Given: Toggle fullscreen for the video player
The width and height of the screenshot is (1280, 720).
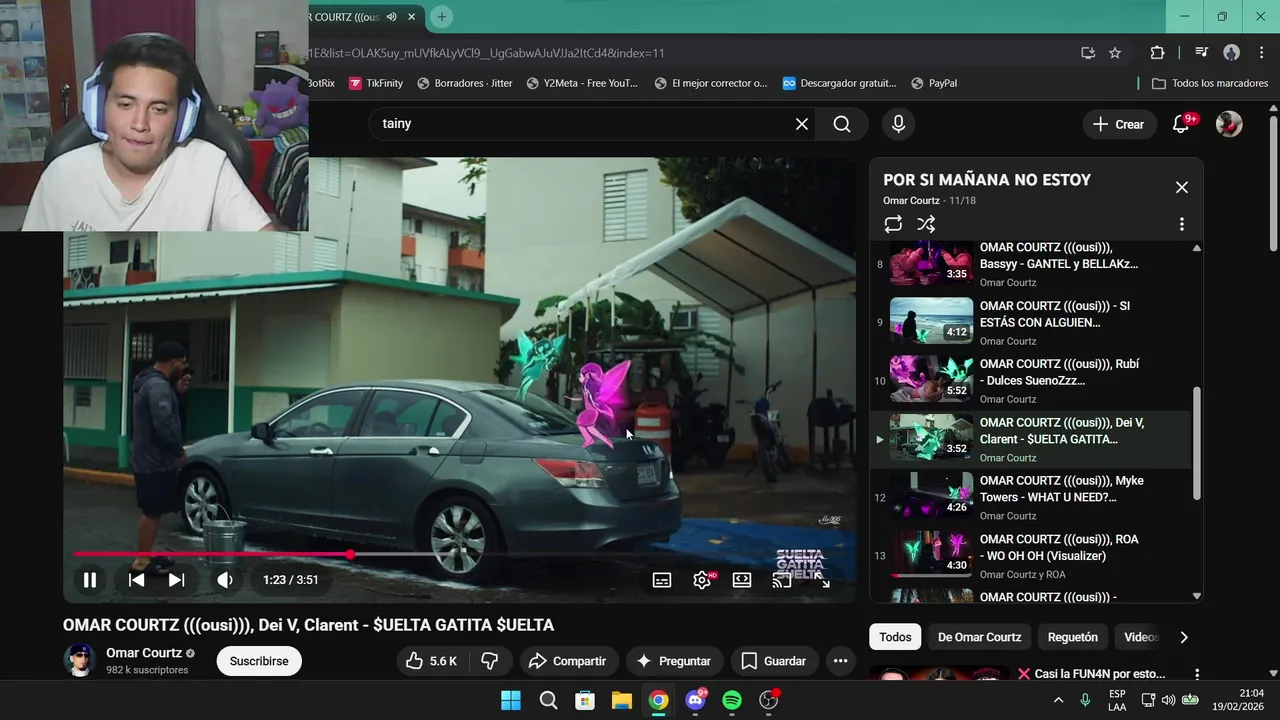Looking at the screenshot, I should (x=822, y=580).
